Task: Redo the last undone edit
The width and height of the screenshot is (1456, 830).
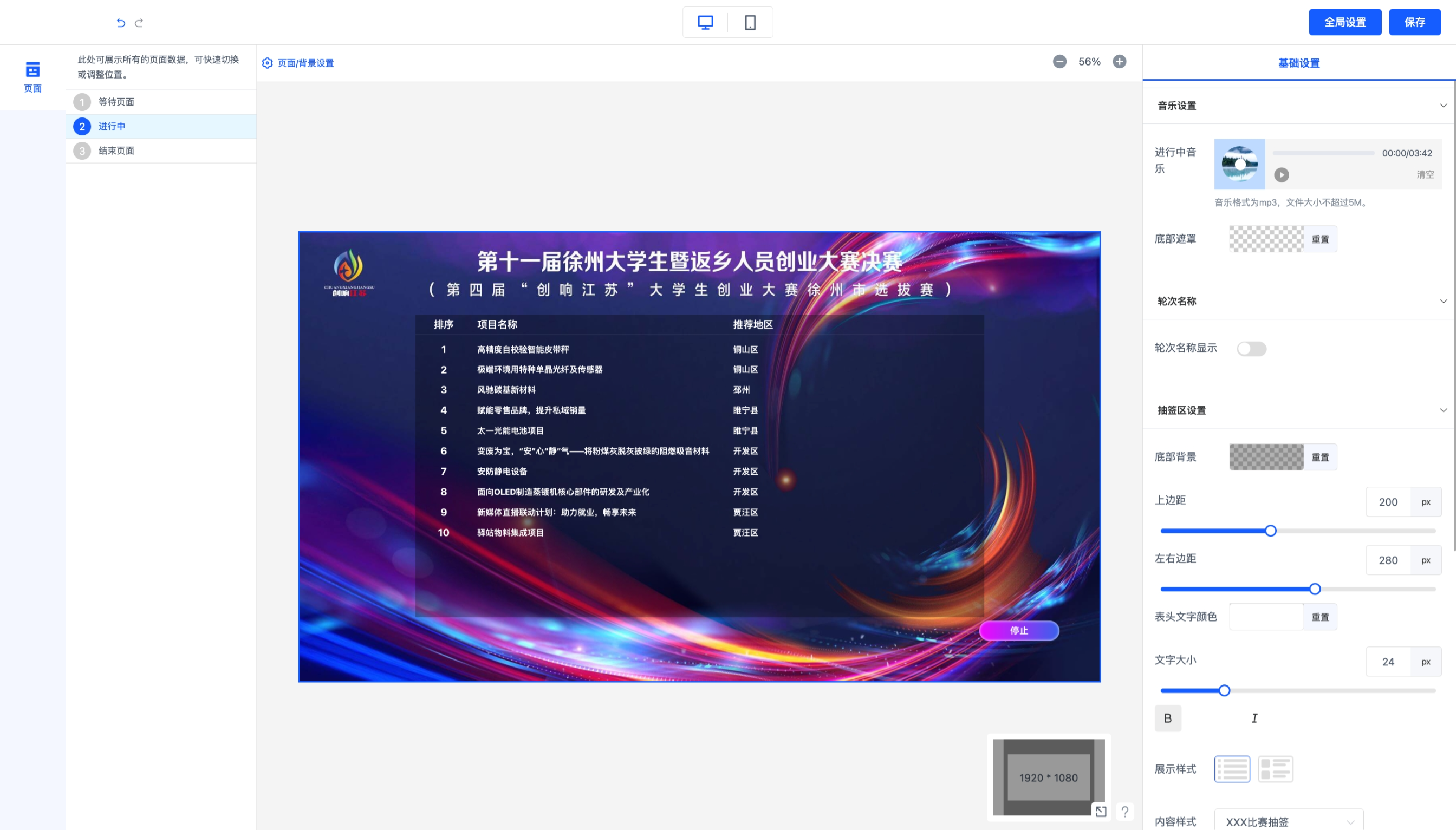Action: [x=139, y=23]
